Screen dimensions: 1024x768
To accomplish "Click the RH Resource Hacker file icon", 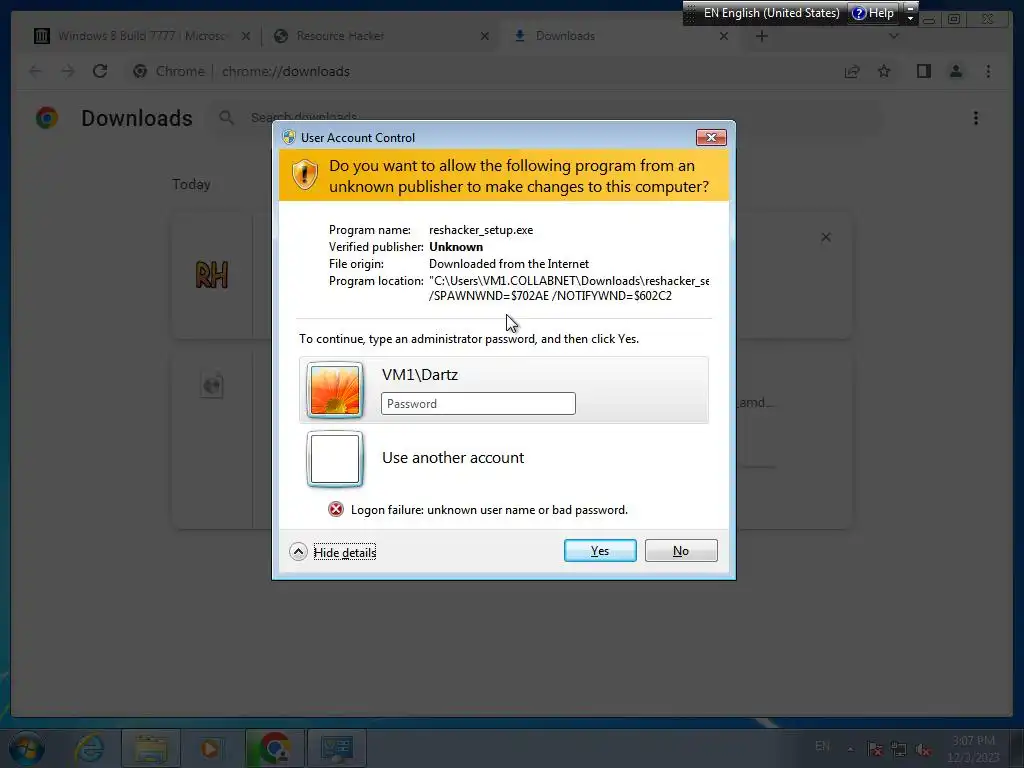I will click(212, 275).
